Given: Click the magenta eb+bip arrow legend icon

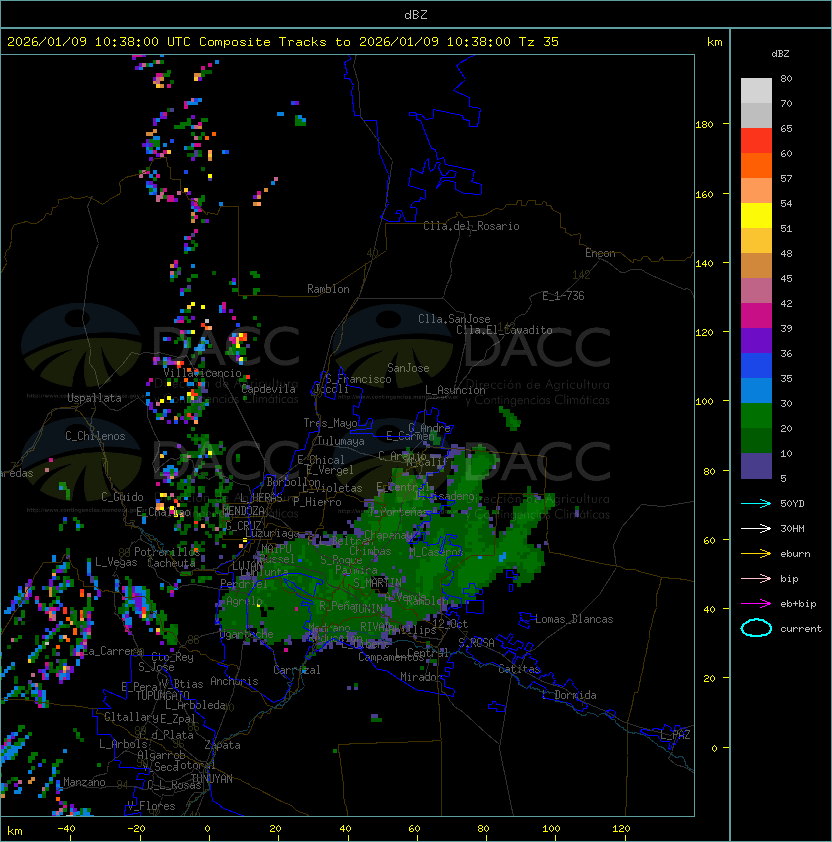Looking at the screenshot, I should (756, 604).
